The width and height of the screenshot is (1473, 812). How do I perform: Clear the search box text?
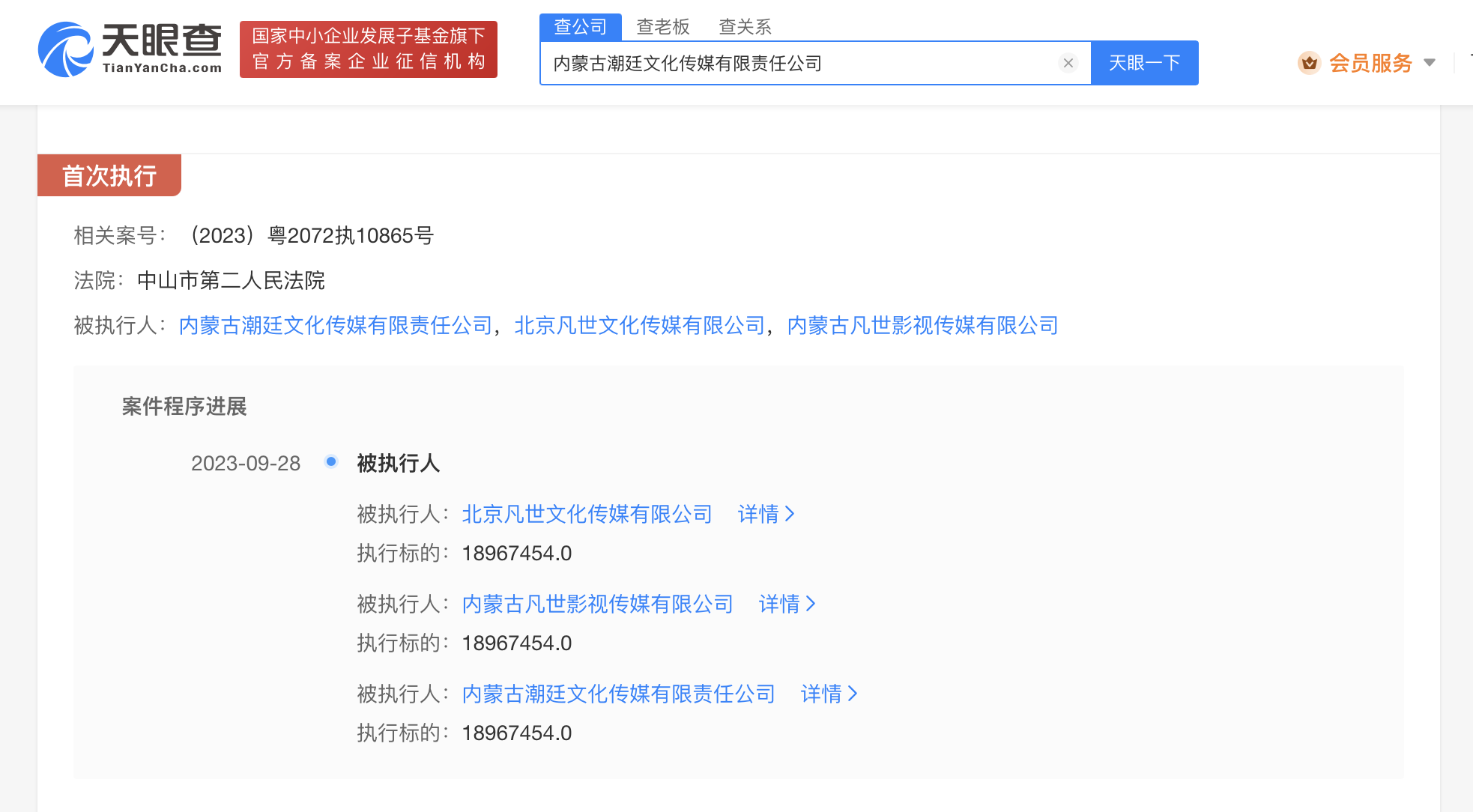1068,63
